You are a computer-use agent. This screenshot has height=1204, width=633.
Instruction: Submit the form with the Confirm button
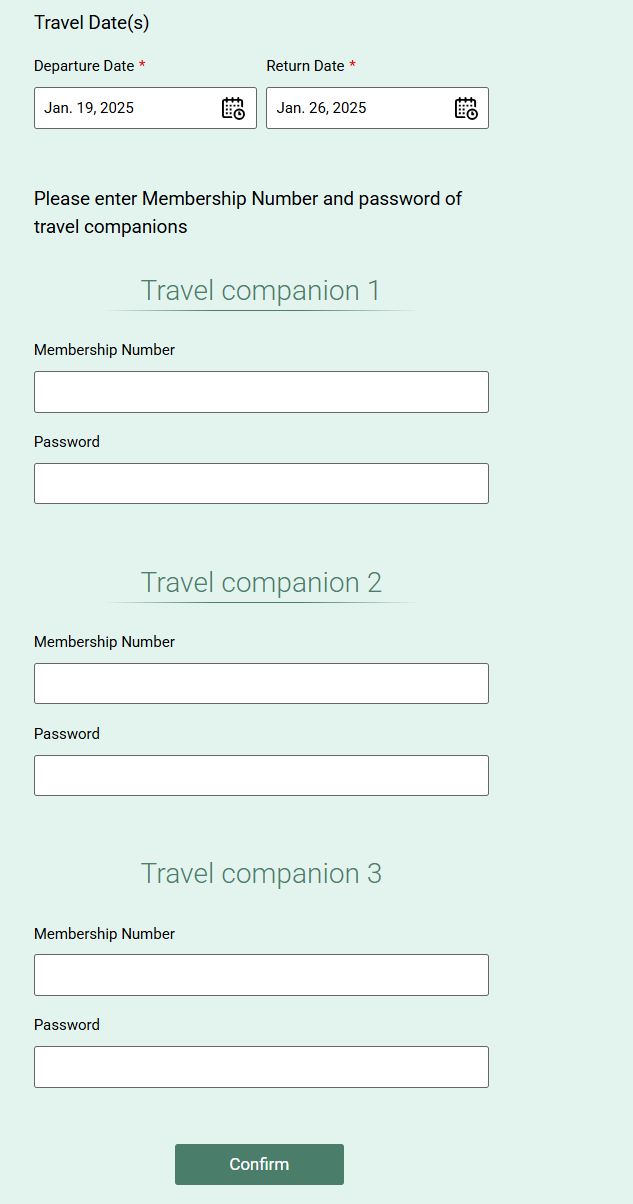[259, 1164]
